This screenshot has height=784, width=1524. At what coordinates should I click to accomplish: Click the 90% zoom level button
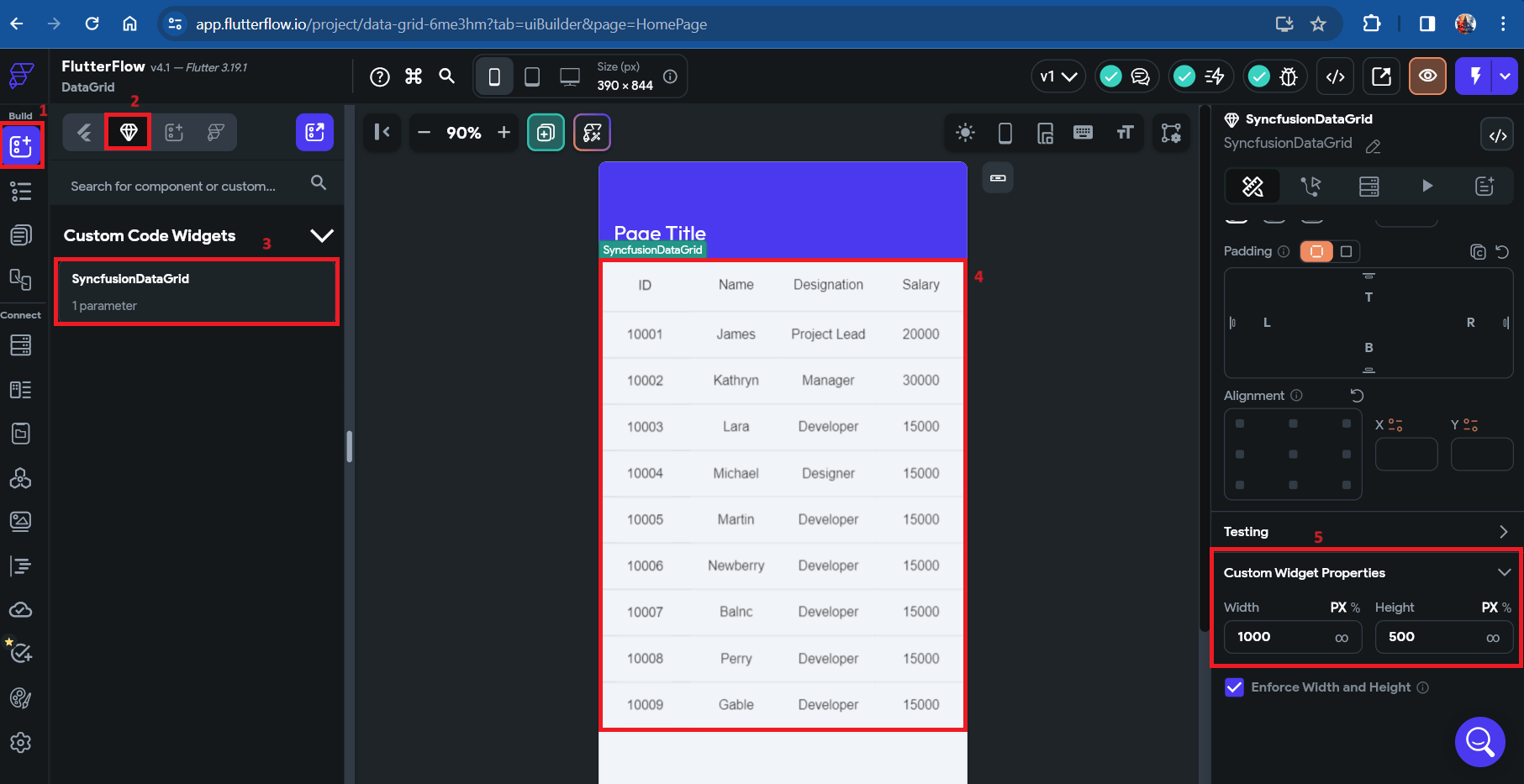(x=464, y=132)
